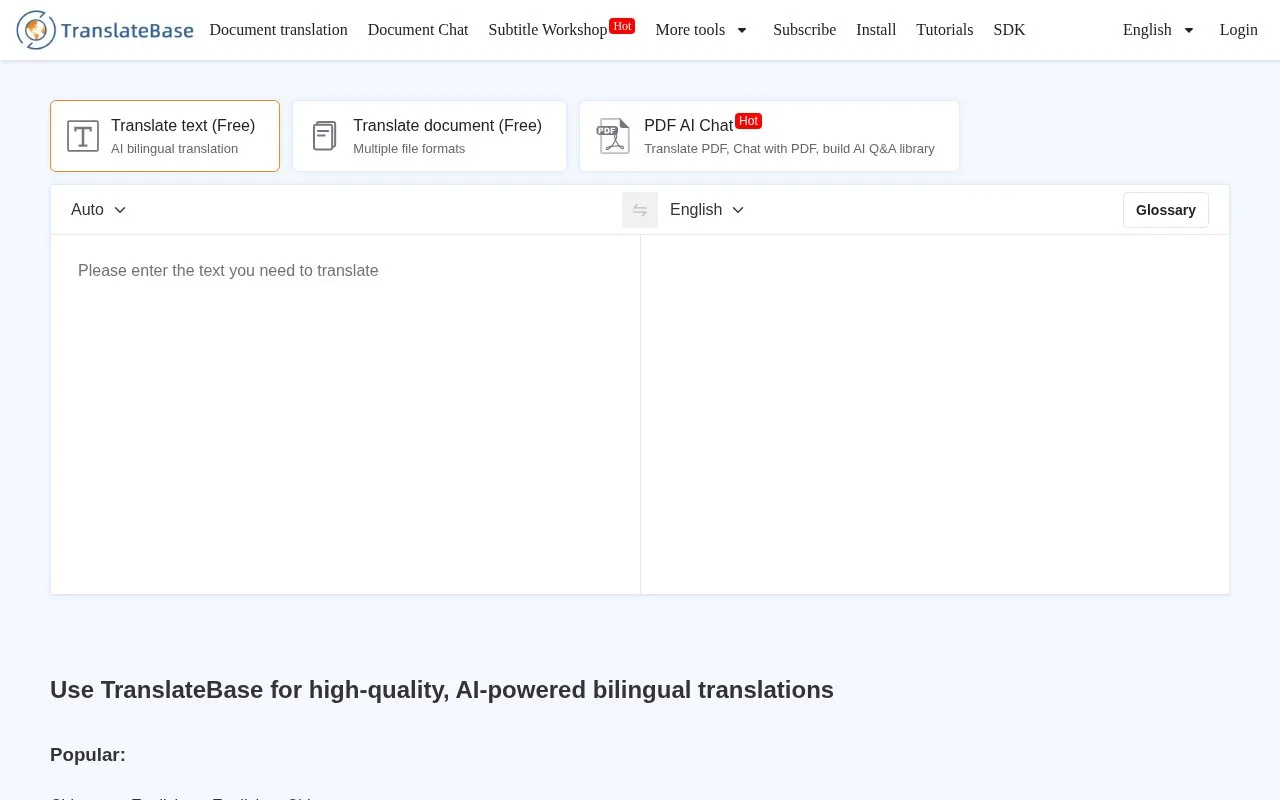This screenshot has width=1280, height=800.
Task: Open the Auto source language dropdown
Action: (99, 210)
